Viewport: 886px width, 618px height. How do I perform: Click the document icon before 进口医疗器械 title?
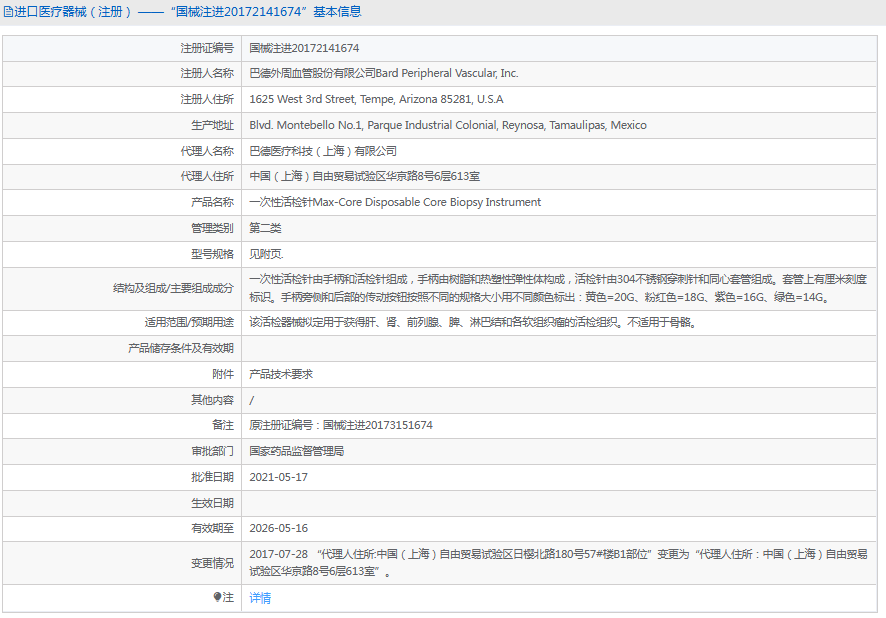point(8,12)
